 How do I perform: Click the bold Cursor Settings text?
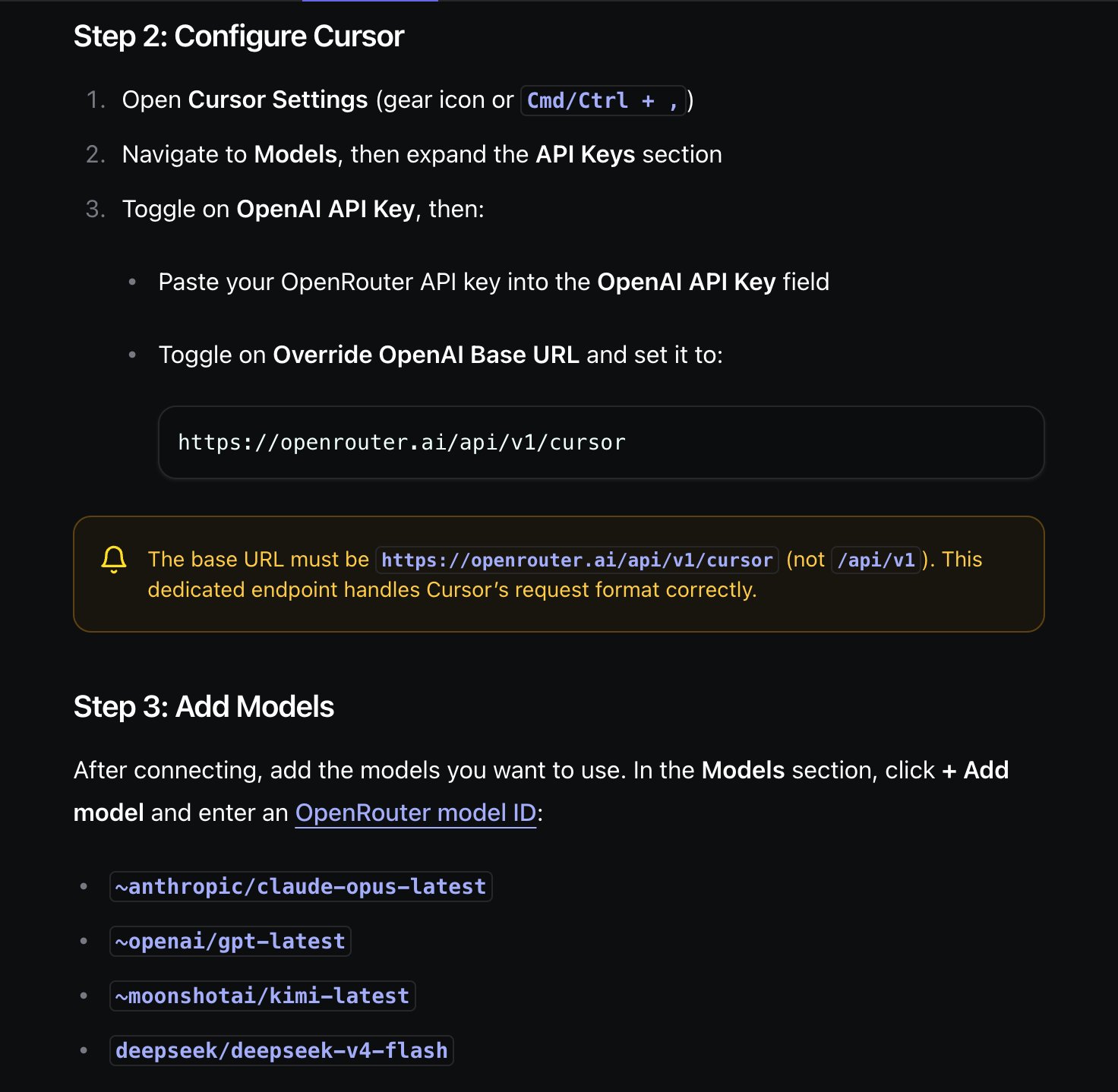click(x=278, y=99)
